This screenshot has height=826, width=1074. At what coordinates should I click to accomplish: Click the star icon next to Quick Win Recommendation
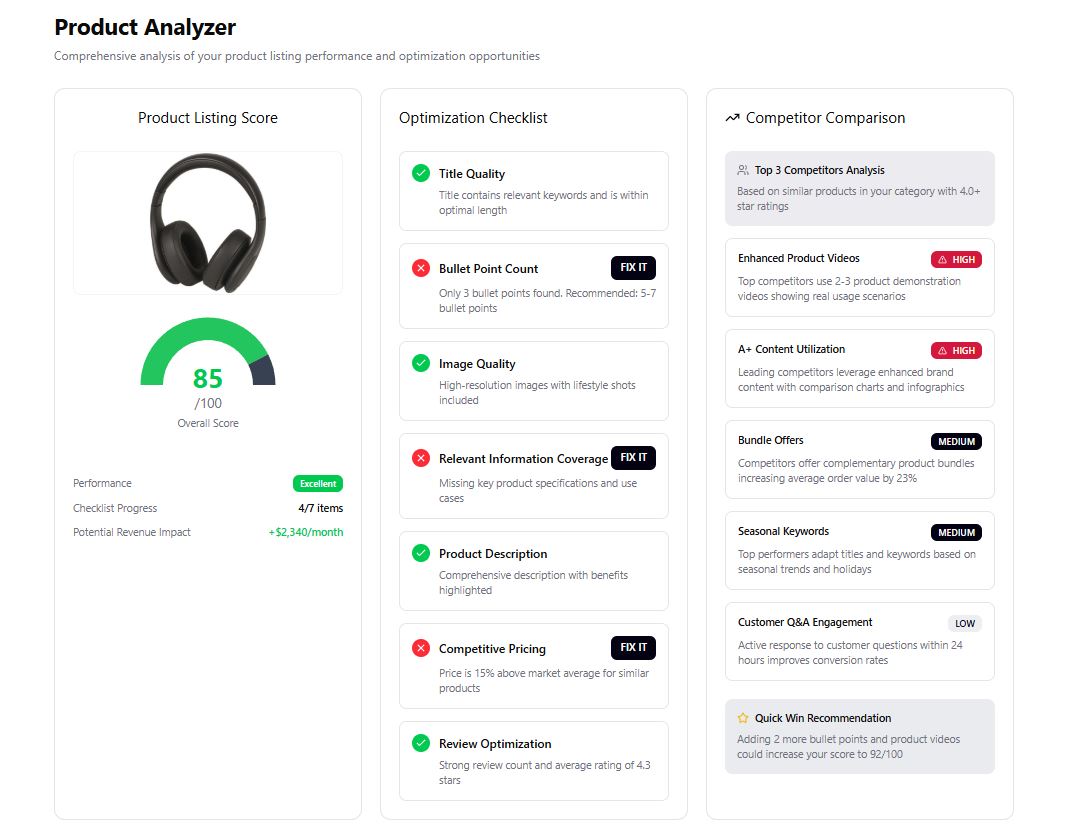coord(742,718)
